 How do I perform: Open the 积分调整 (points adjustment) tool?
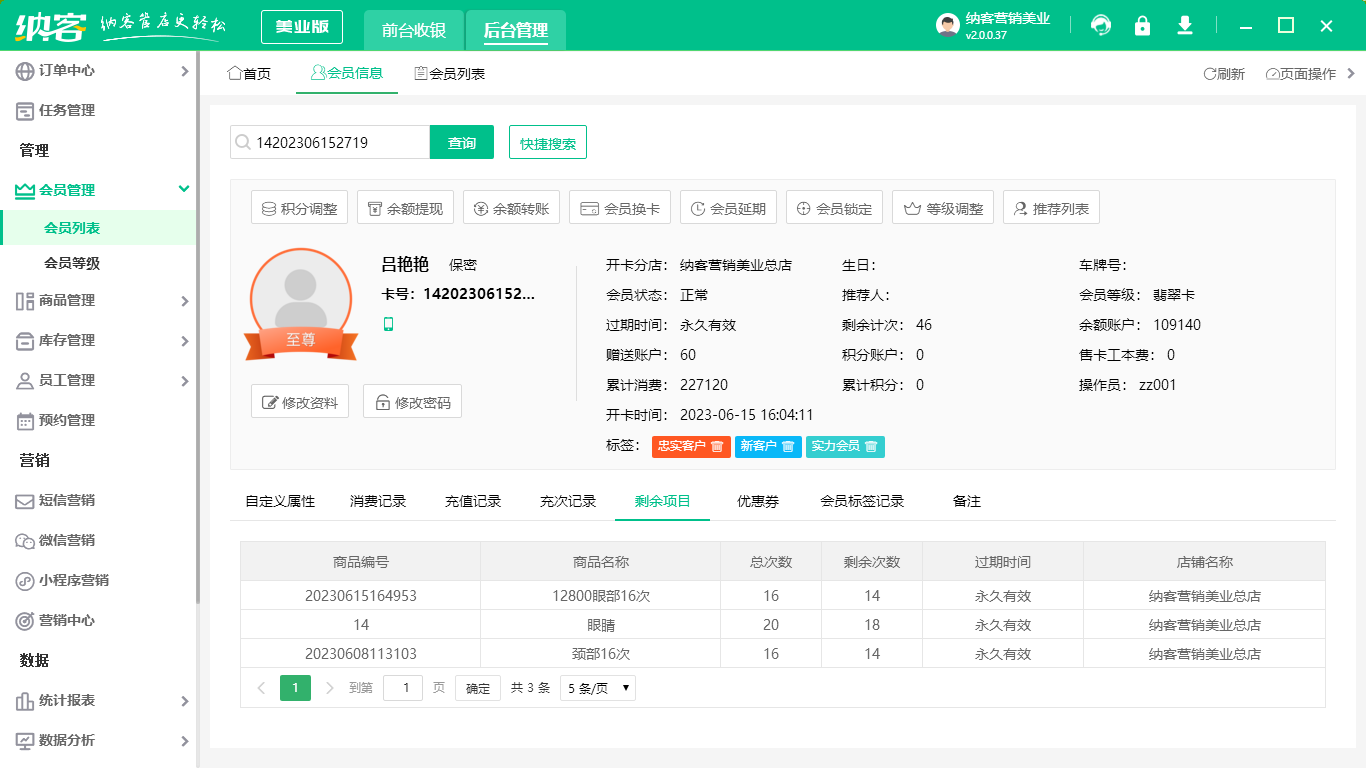(x=298, y=207)
